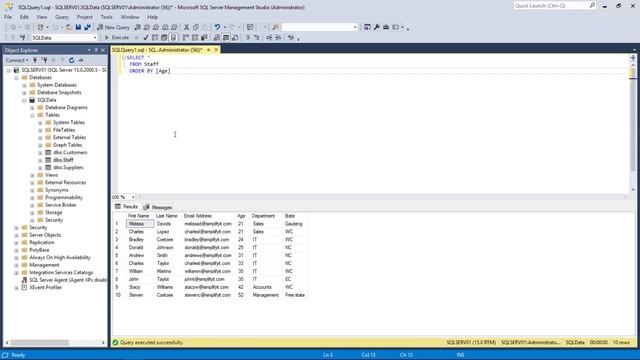
Task: Expand the System Databases folder
Action: [24, 85]
